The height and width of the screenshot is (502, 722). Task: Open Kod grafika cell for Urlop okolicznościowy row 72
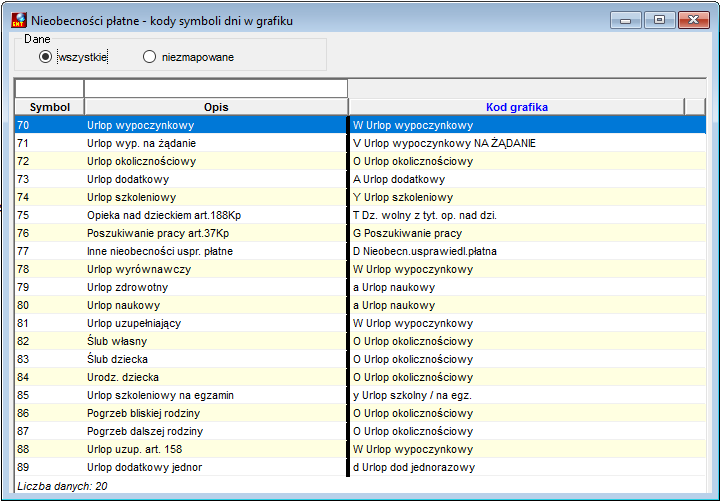click(528, 161)
